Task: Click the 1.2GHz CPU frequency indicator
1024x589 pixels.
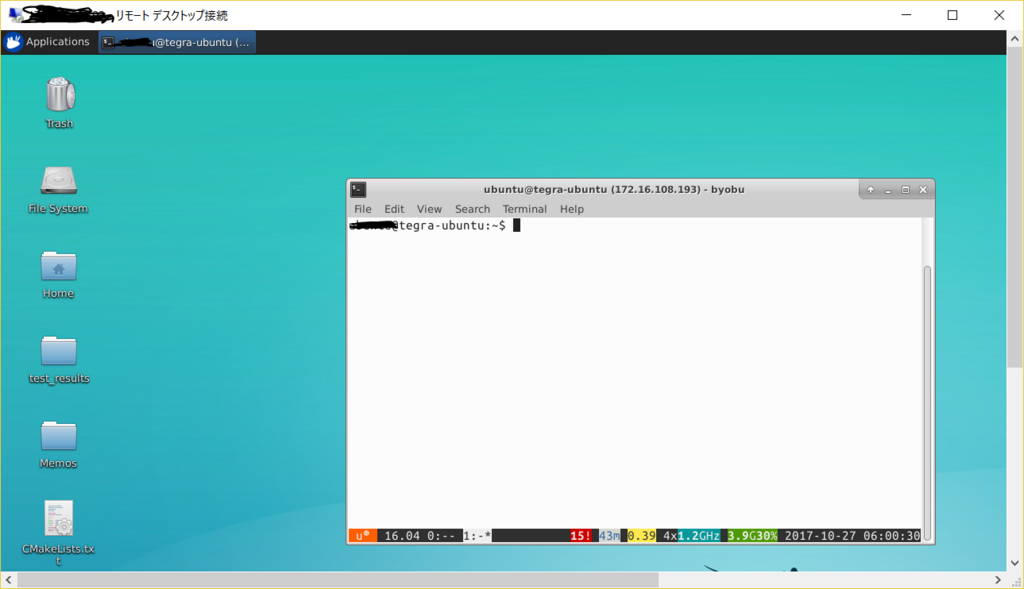Action: [x=699, y=535]
